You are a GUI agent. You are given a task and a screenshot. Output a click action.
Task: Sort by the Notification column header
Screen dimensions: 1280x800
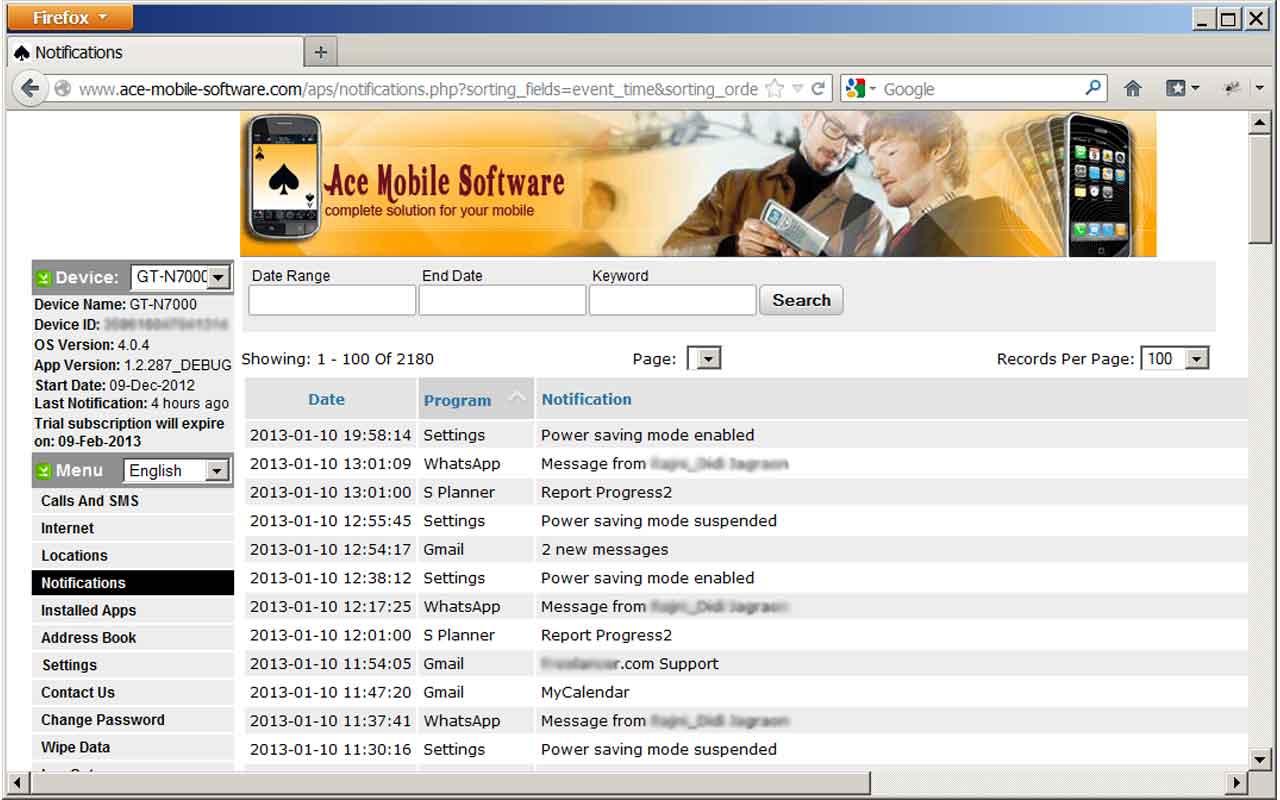pyautogui.click(x=586, y=399)
